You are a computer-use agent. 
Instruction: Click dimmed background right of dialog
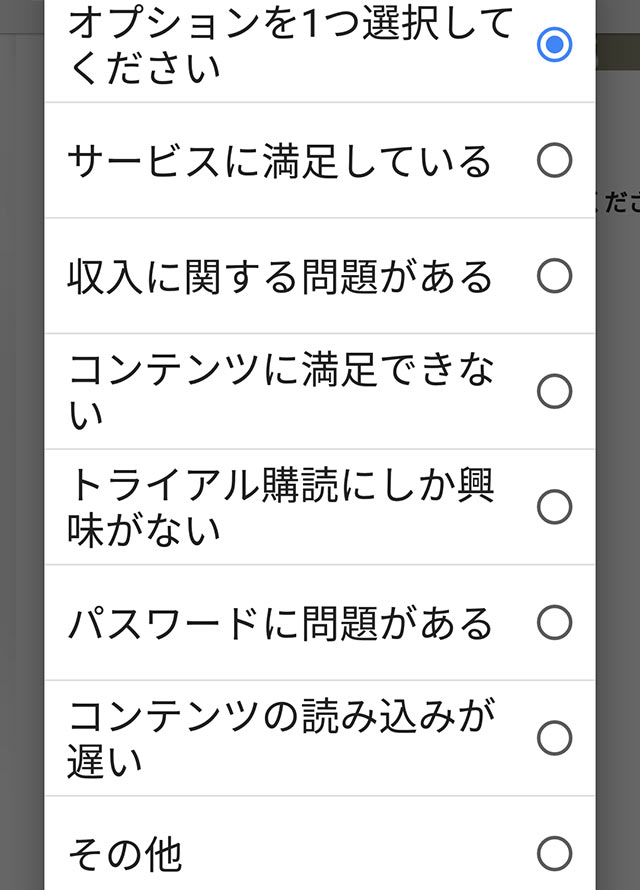coord(618,511)
